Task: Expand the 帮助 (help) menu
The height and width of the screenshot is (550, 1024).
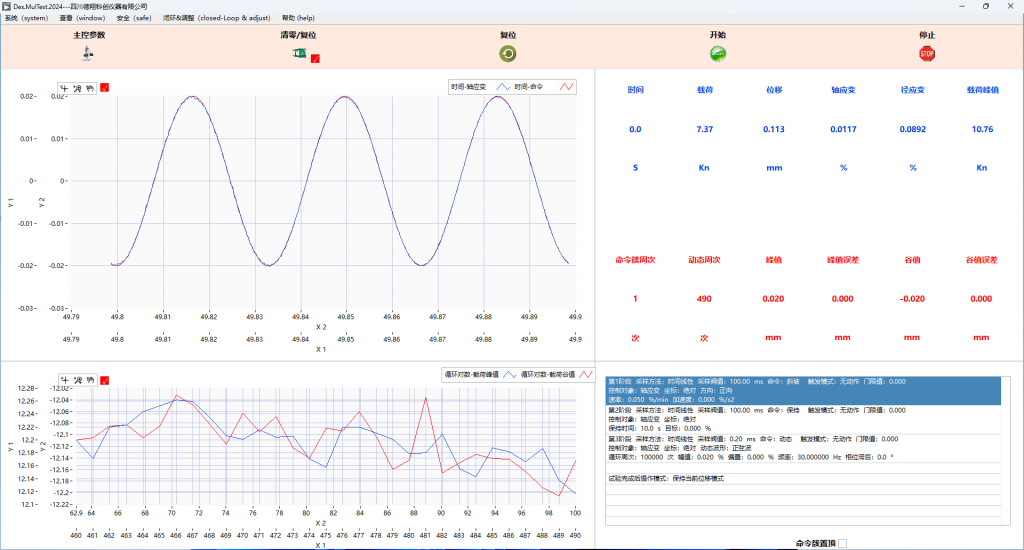Action: [298, 18]
